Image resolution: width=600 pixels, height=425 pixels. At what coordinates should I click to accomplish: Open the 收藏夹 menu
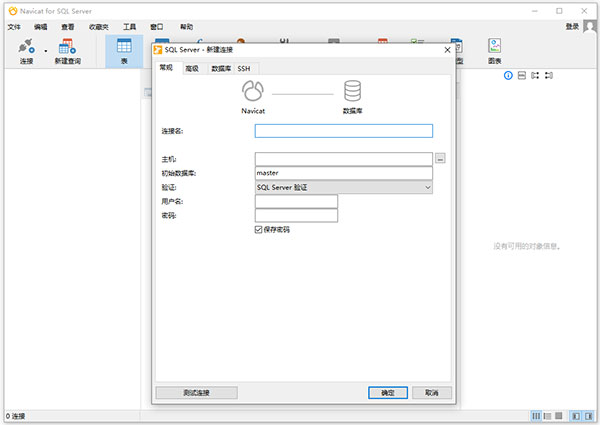[99, 27]
